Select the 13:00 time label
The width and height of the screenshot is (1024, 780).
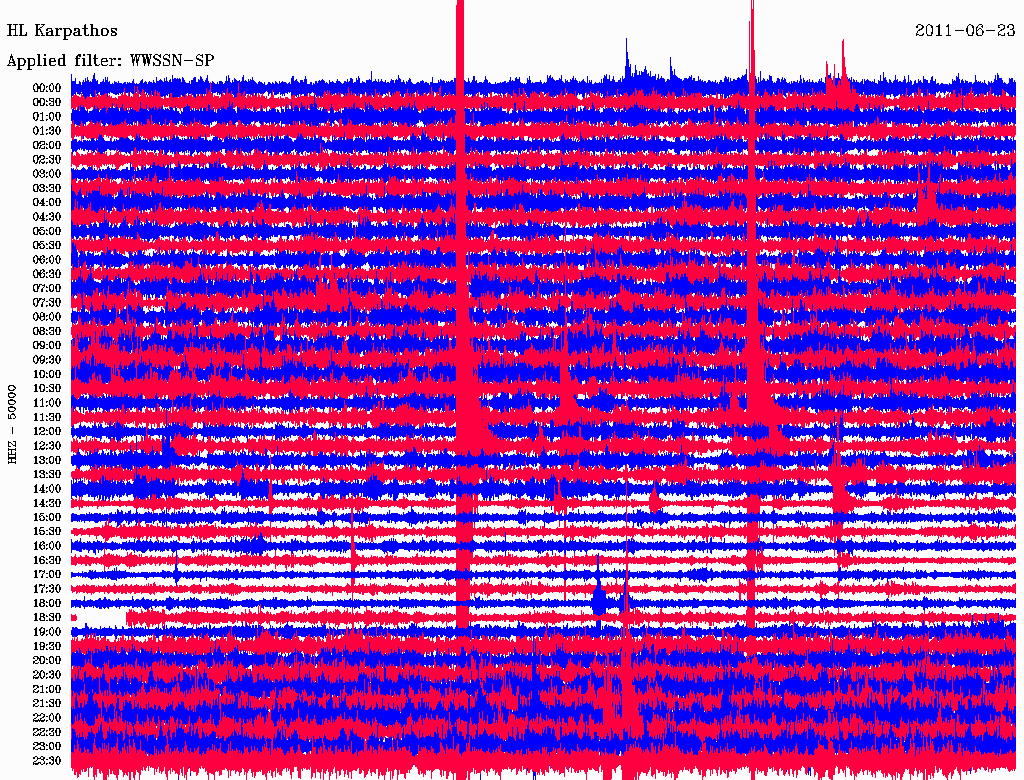[x=47, y=460]
